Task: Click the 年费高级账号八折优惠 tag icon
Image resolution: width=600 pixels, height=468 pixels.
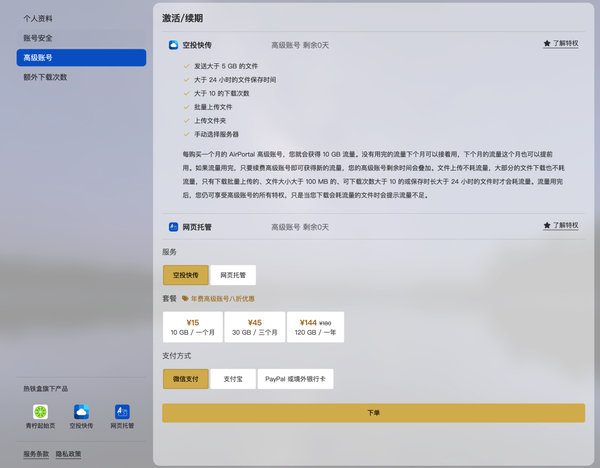Action: (185, 298)
